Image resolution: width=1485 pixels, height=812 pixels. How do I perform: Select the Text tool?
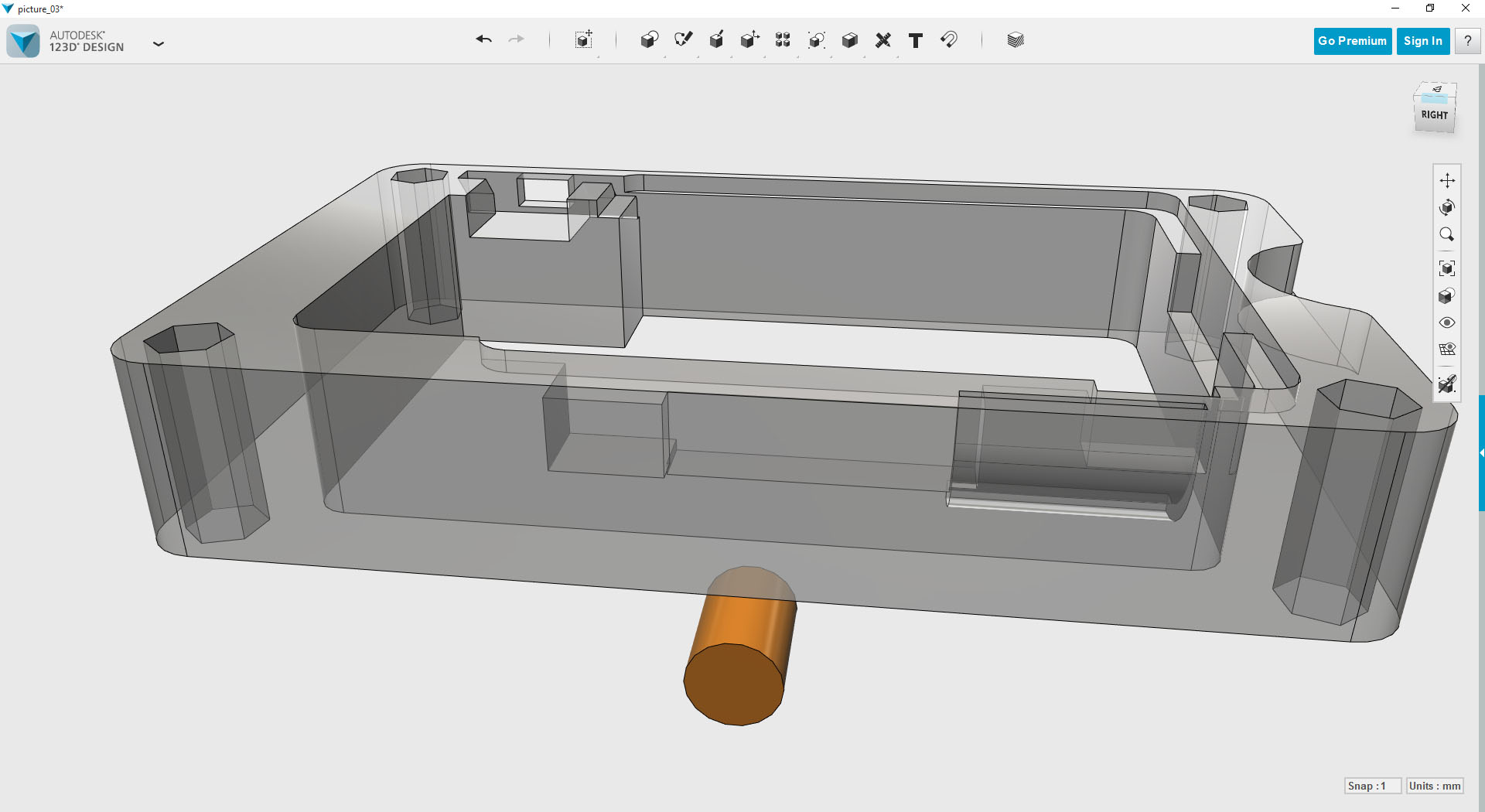pyautogui.click(x=916, y=40)
